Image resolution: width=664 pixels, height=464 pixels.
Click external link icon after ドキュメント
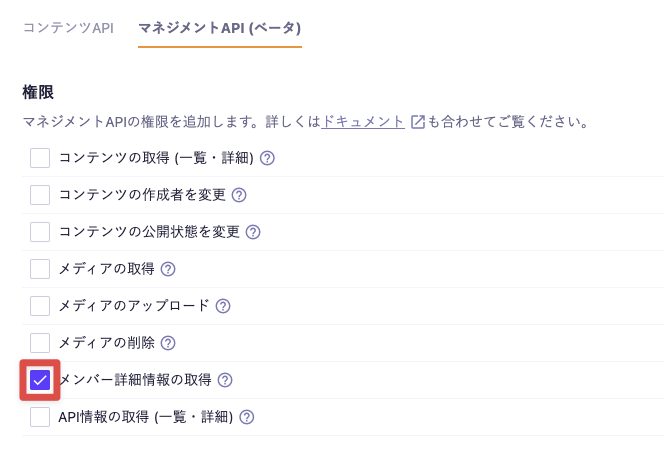418,122
